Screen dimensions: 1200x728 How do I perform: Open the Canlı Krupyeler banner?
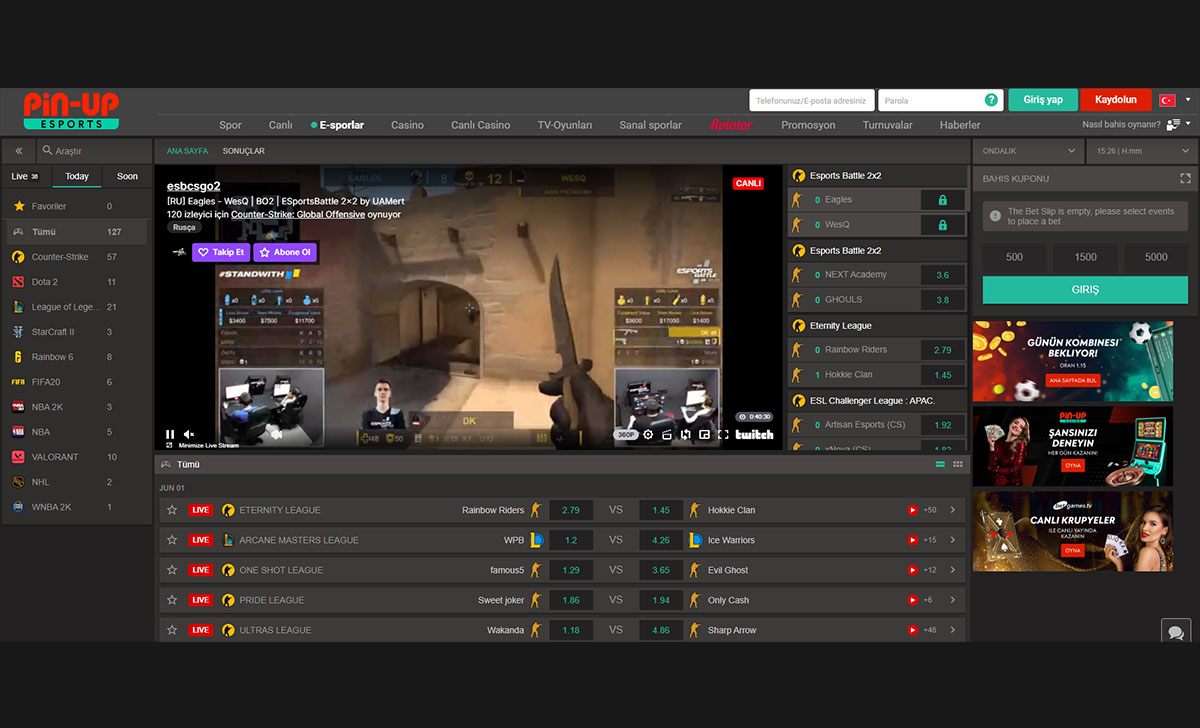pyautogui.click(x=1072, y=531)
